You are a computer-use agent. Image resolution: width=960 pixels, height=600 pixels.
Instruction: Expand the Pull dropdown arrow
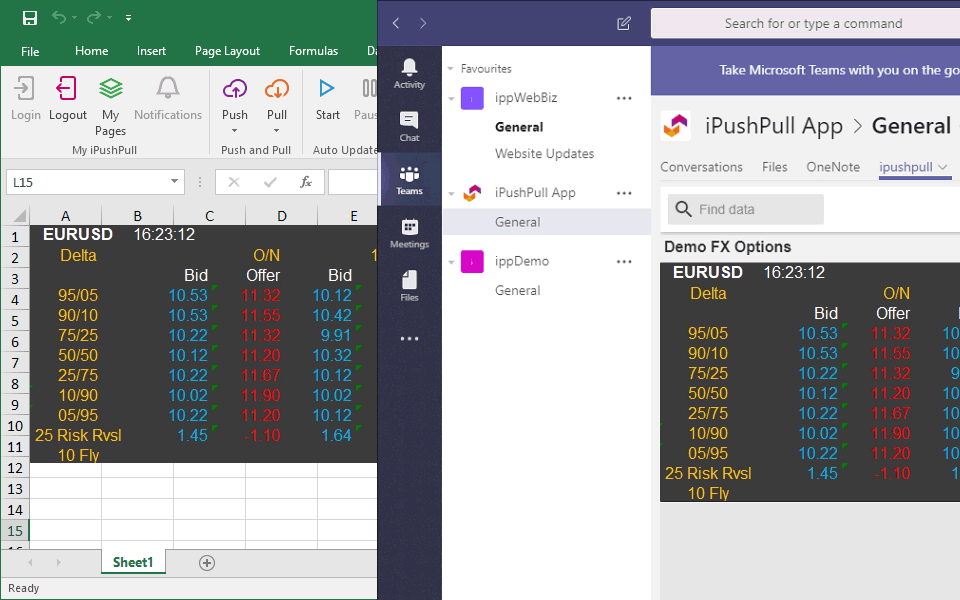(277, 130)
